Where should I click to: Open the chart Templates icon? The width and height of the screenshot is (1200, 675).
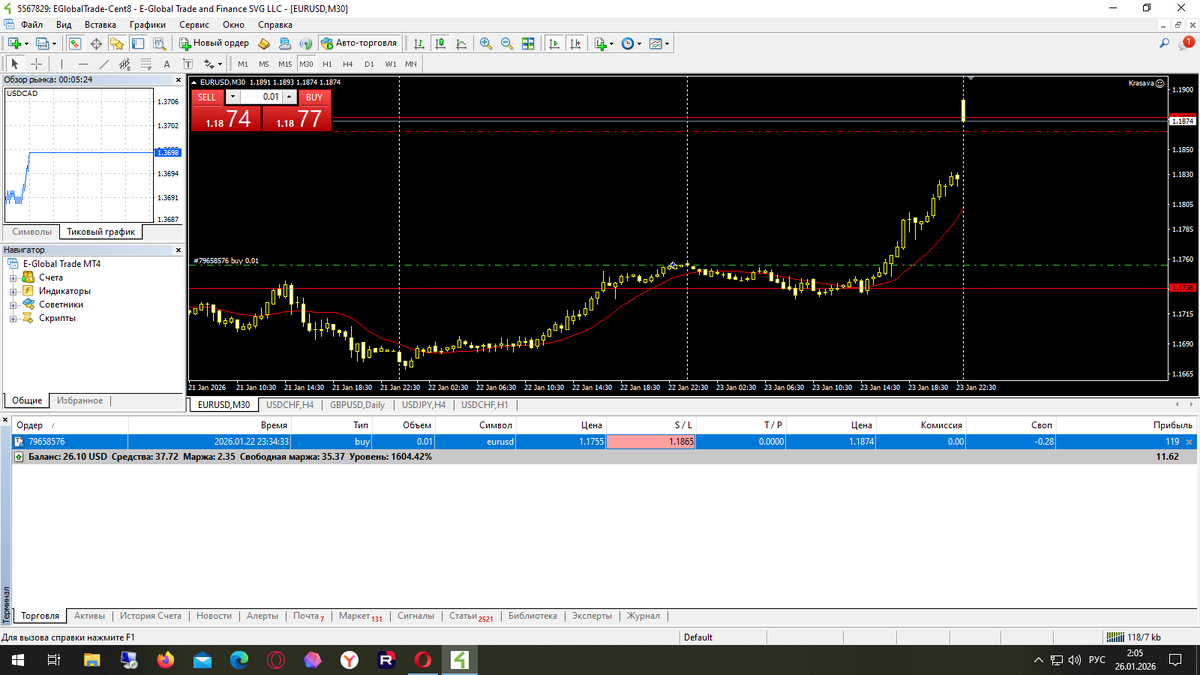coord(655,43)
